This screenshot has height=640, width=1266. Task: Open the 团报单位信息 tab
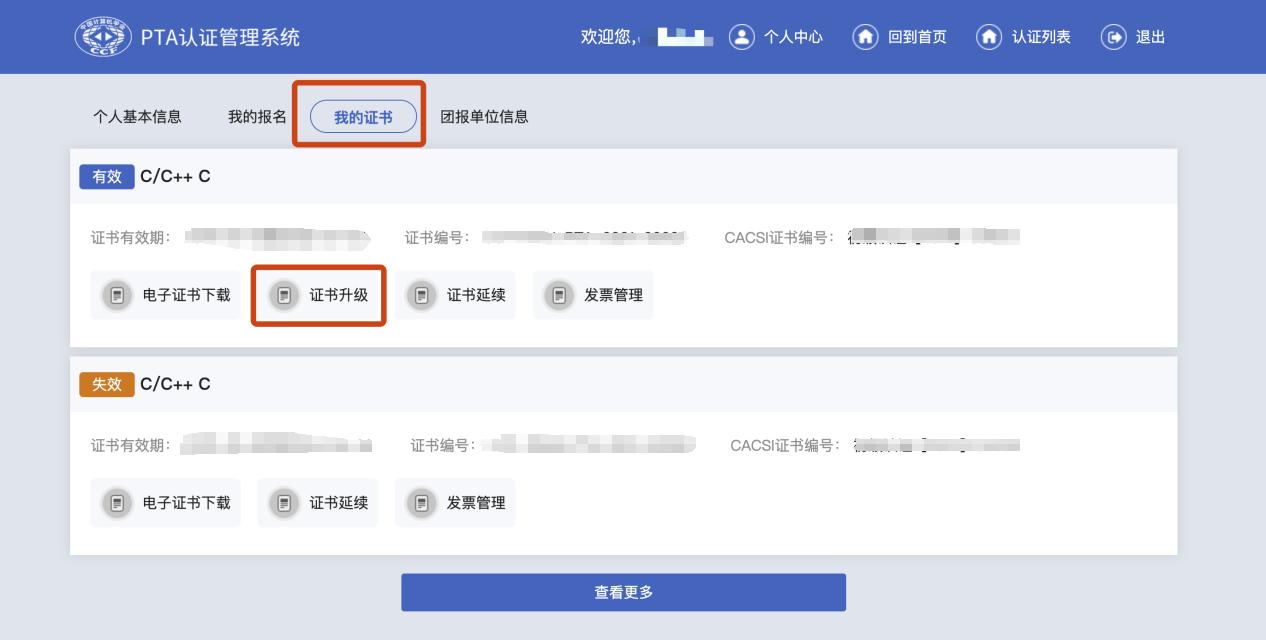(484, 117)
